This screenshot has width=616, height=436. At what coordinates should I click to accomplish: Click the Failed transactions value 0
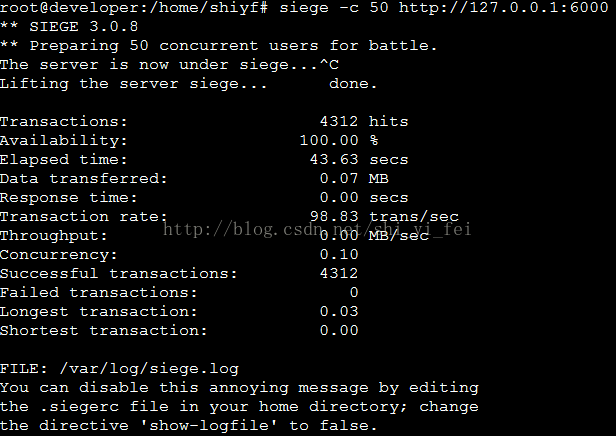(x=354, y=292)
